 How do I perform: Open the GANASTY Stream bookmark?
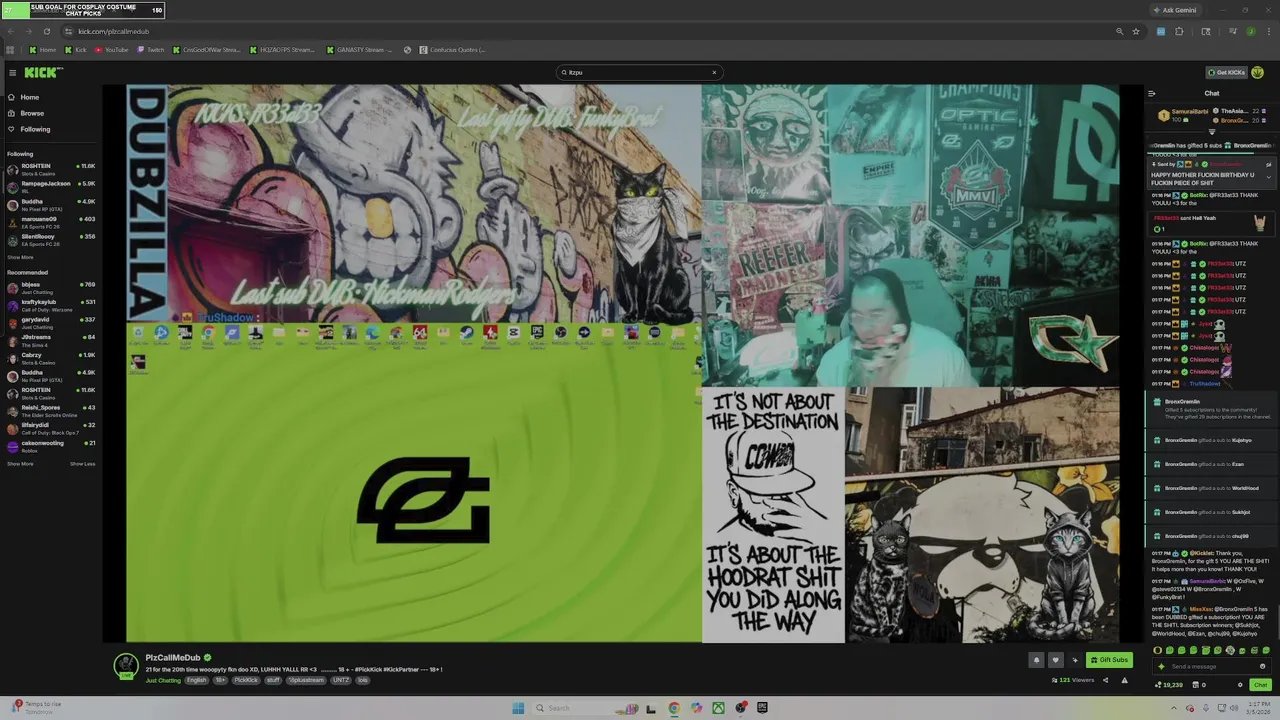tap(360, 49)
